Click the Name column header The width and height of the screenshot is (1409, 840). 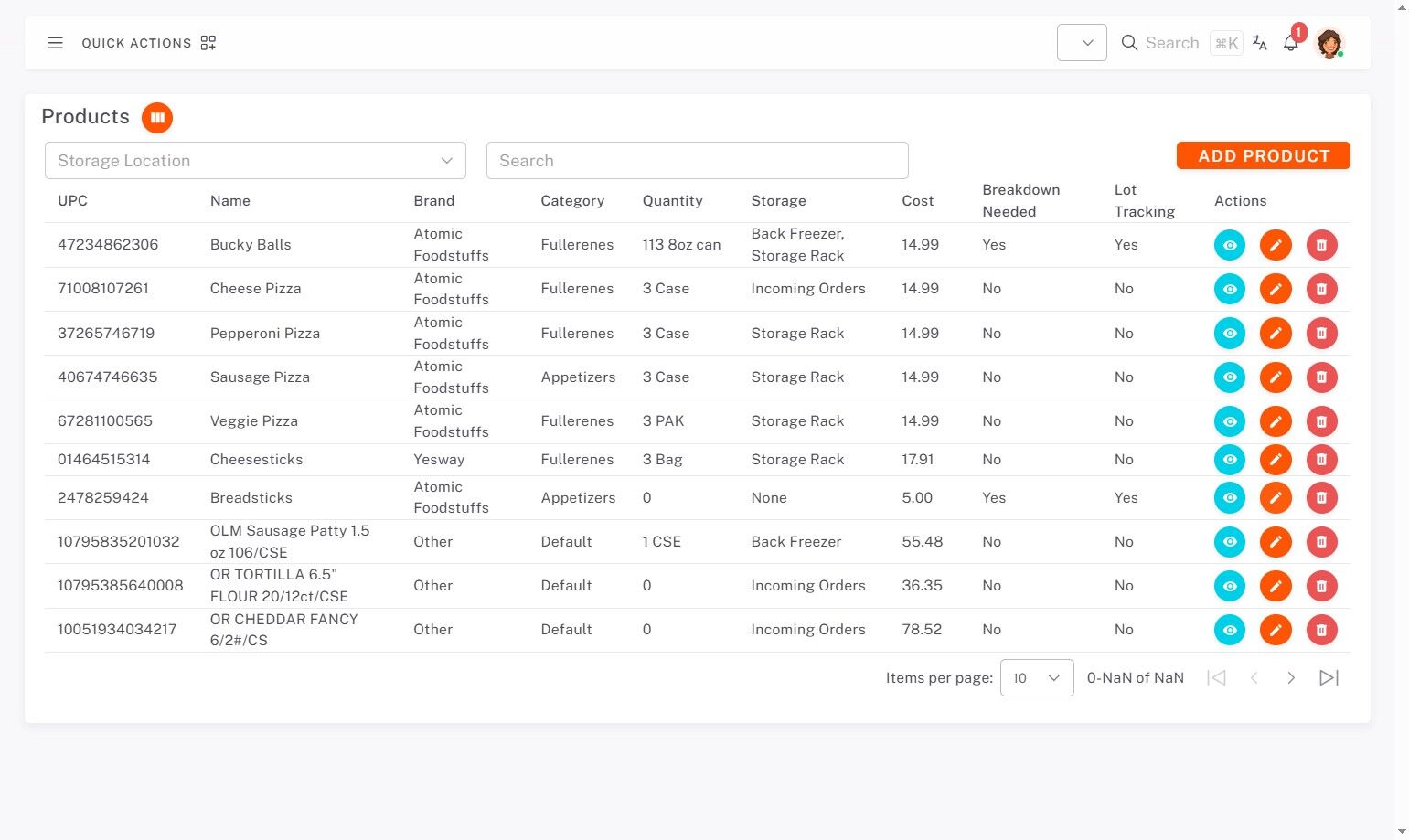pos(230,201)
